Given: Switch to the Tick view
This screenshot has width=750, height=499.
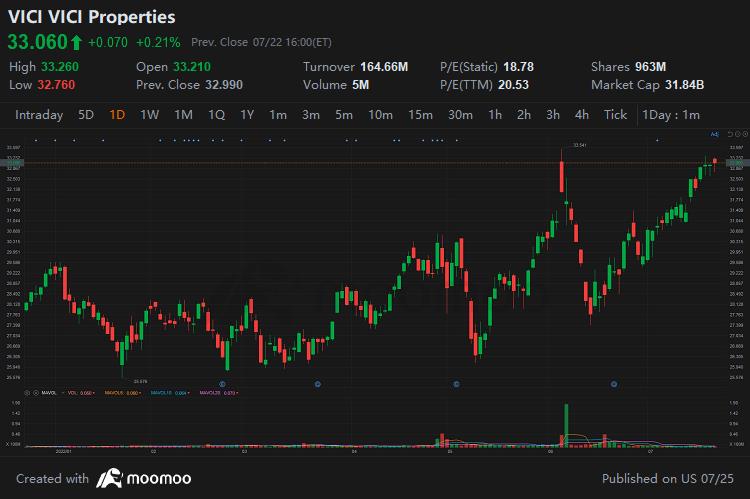Looking at the screenshot, I should pos(615,115).
